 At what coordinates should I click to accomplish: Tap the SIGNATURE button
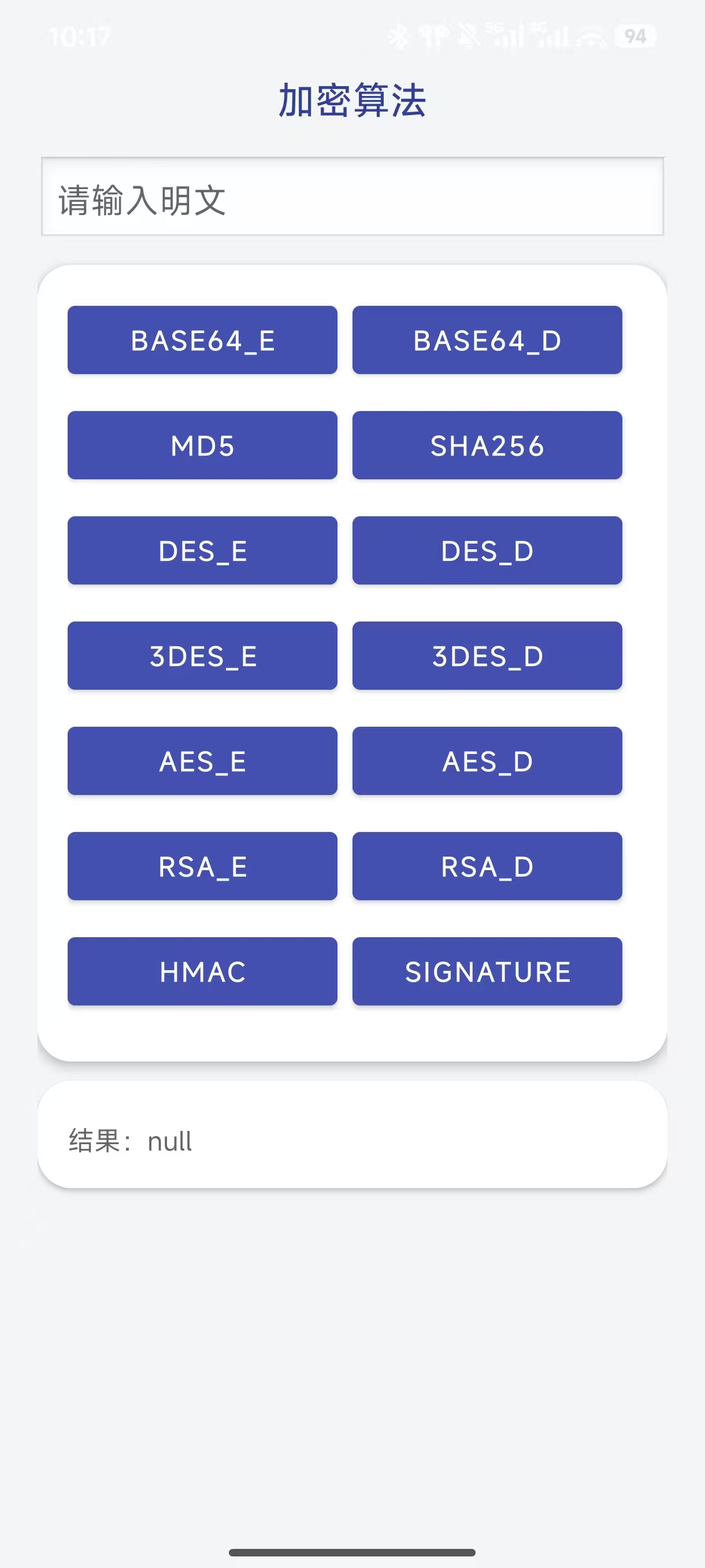pyautogui.click(x=487, y=971)
